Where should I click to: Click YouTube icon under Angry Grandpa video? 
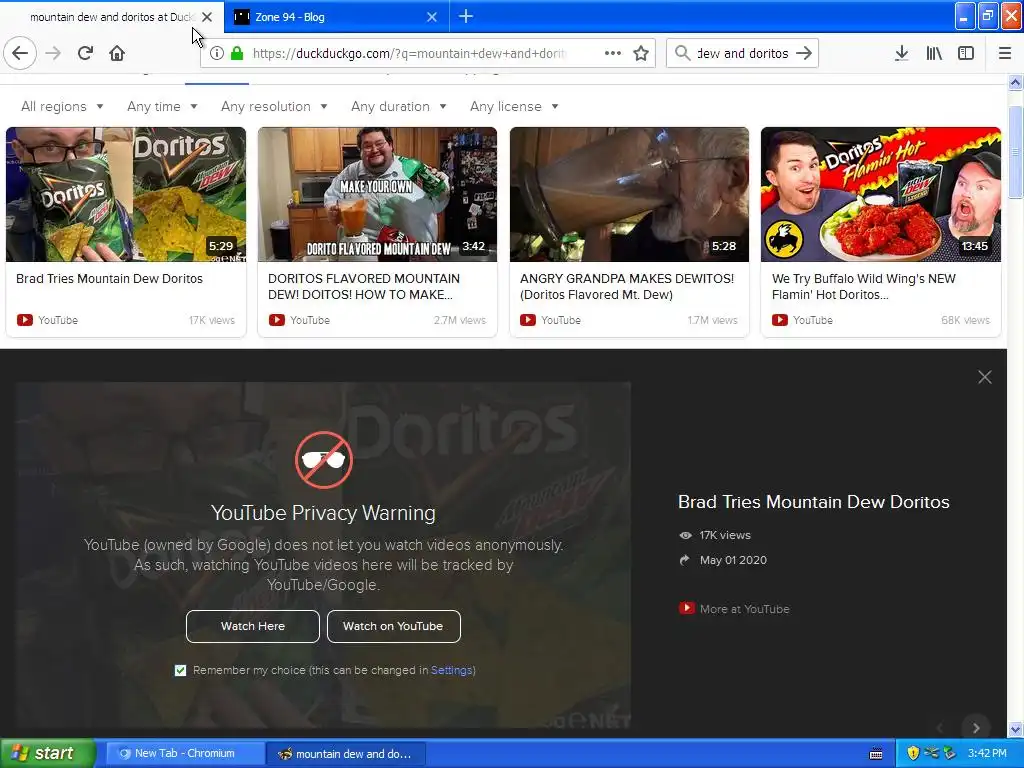pos(528,320)
